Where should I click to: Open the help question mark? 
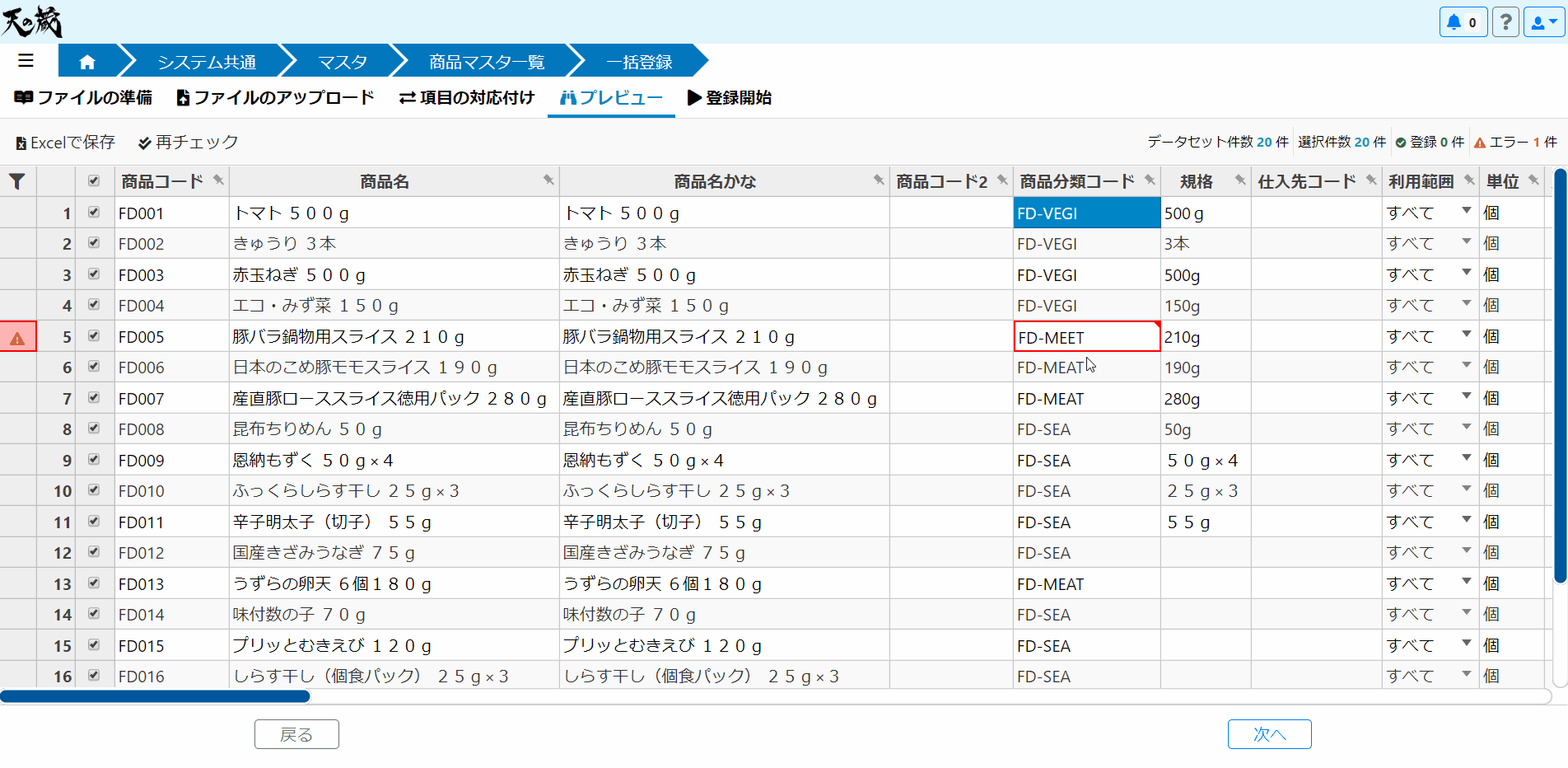coord(1505,22)
